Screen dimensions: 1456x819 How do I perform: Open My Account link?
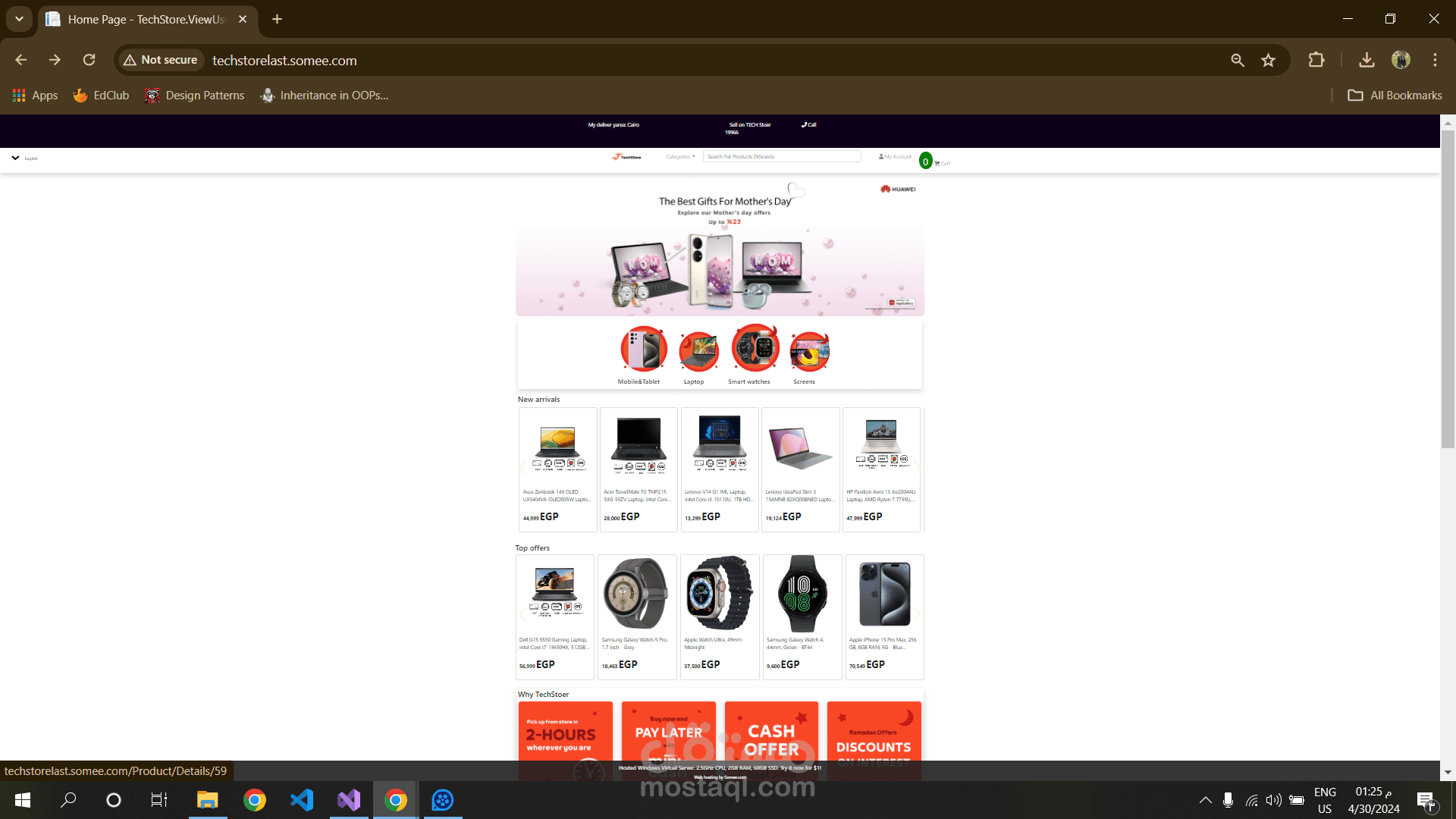tap(895, 157)
